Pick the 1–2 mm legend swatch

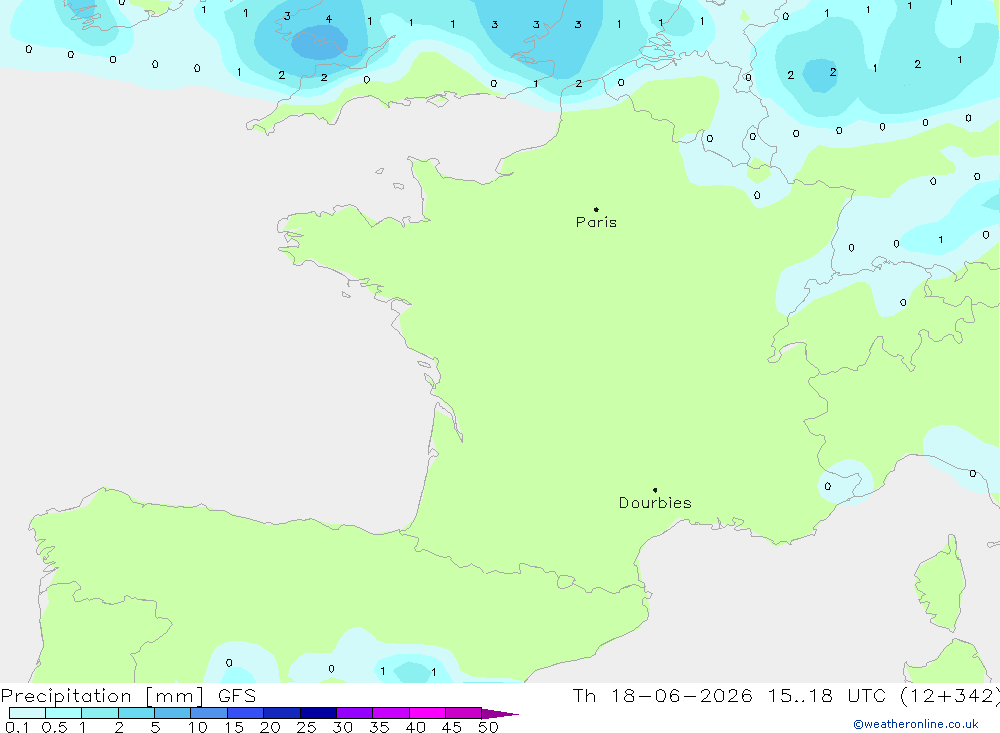click(100, 713)
